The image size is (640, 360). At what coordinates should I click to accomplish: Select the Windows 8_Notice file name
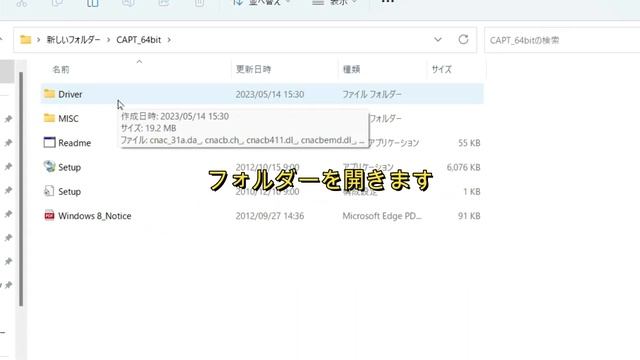coord(95,216)
